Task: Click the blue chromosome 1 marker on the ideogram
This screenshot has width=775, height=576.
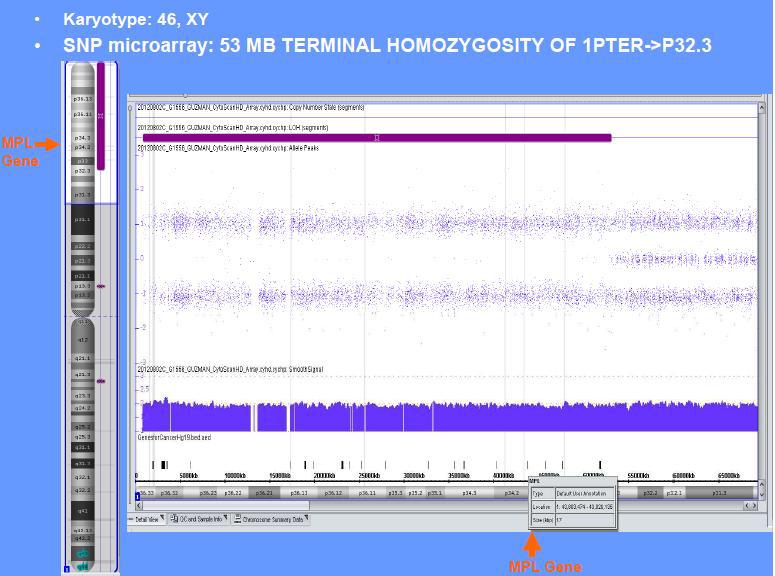Action: [138, 495]
